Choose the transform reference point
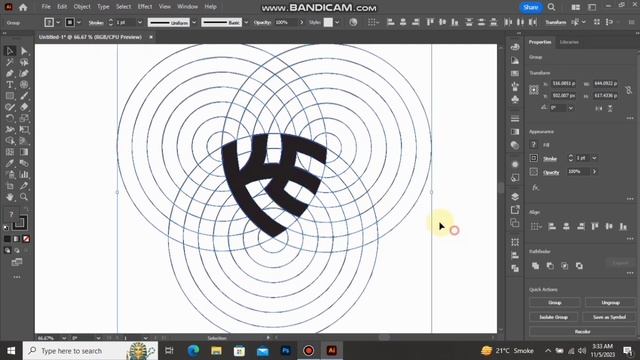Screen dimensions: 640x360 tap(534, 90)
